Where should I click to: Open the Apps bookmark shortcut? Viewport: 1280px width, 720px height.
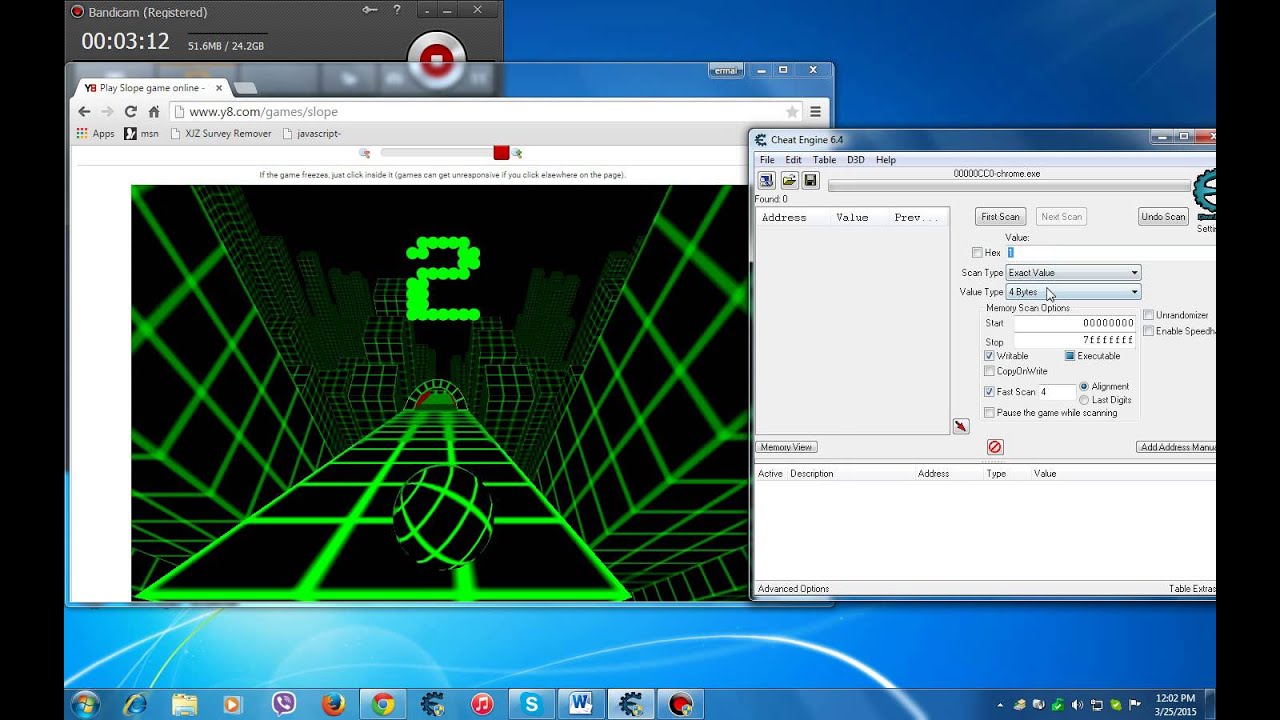(95, 133)
